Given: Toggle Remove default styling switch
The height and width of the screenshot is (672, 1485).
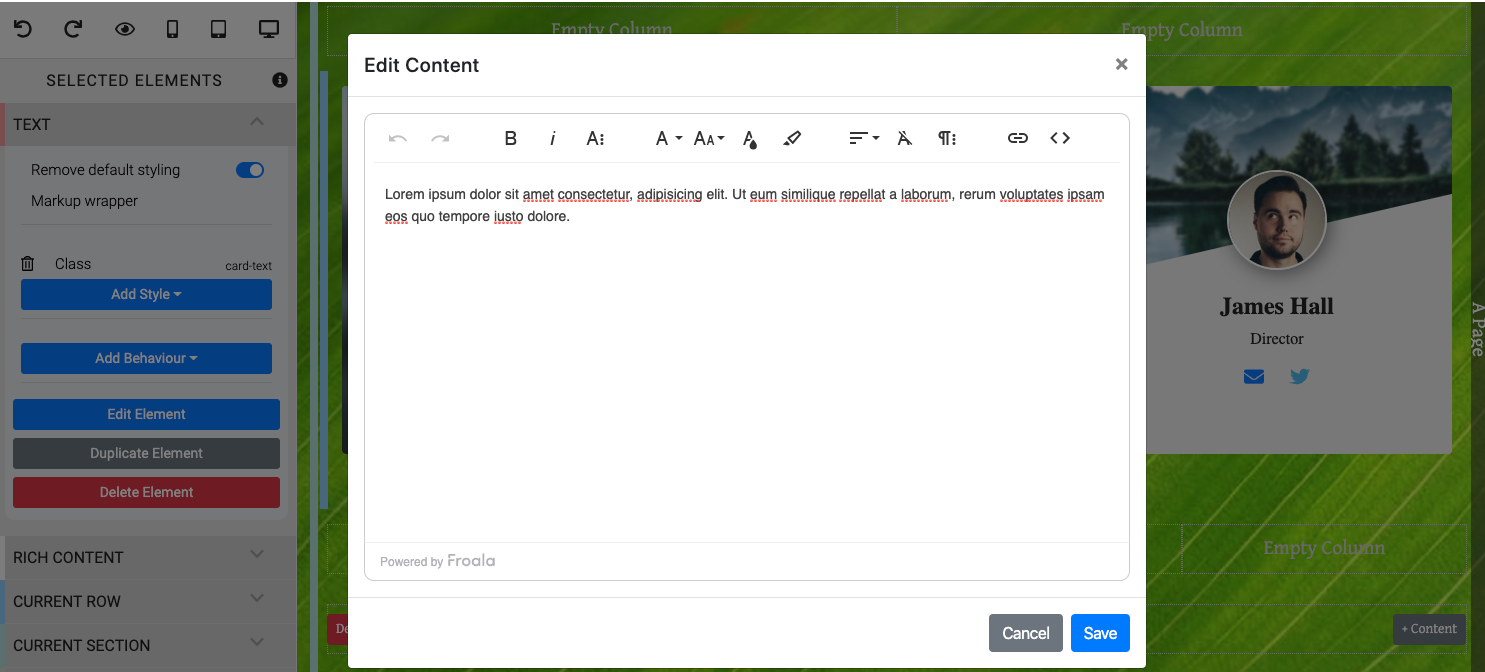Looking at the screenshot, I should (250, 170).
